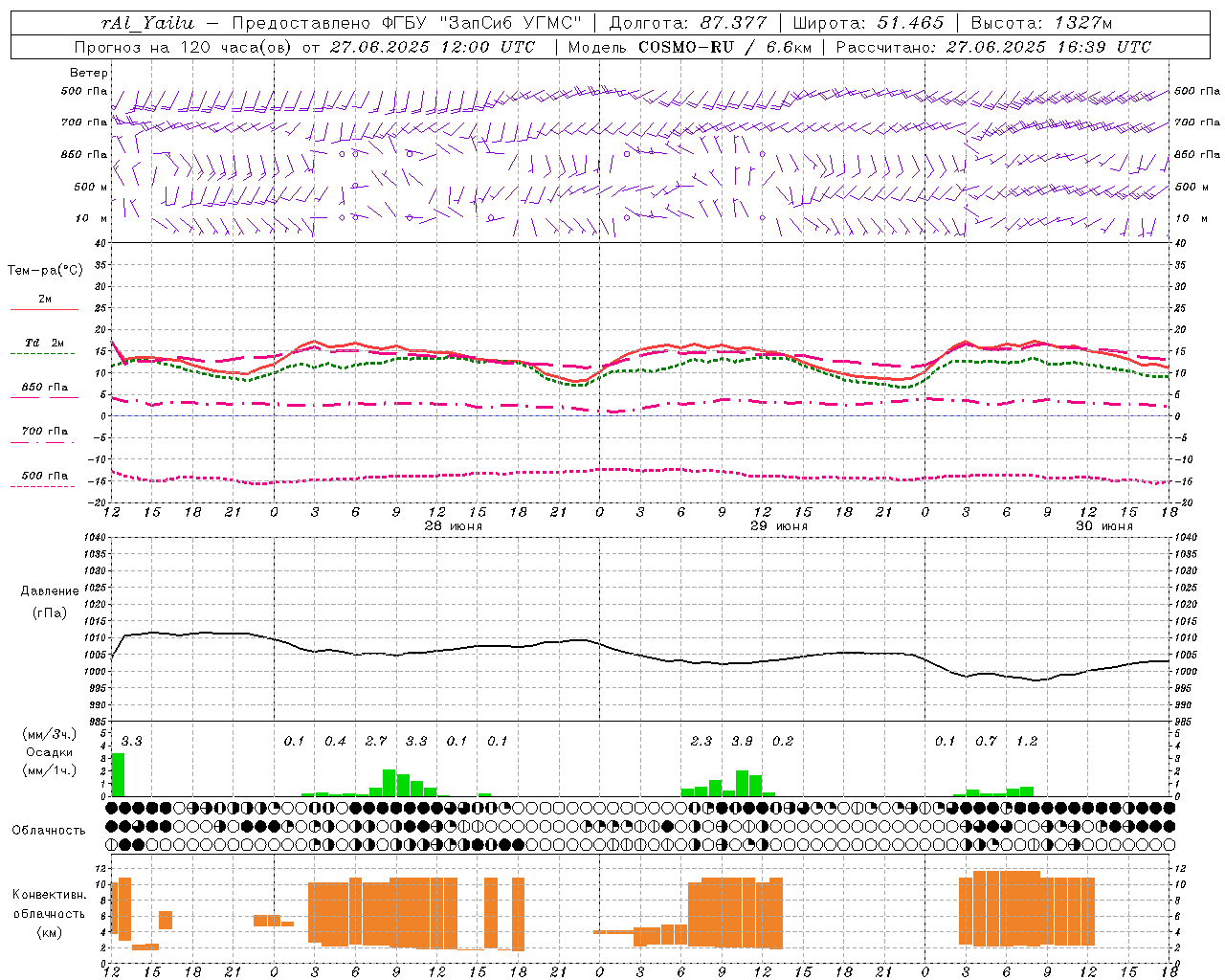The image size is (1225, 980).
Task: Click the (мм/3ч.) precipitation unit label
Action: click(x=50, y=734)
